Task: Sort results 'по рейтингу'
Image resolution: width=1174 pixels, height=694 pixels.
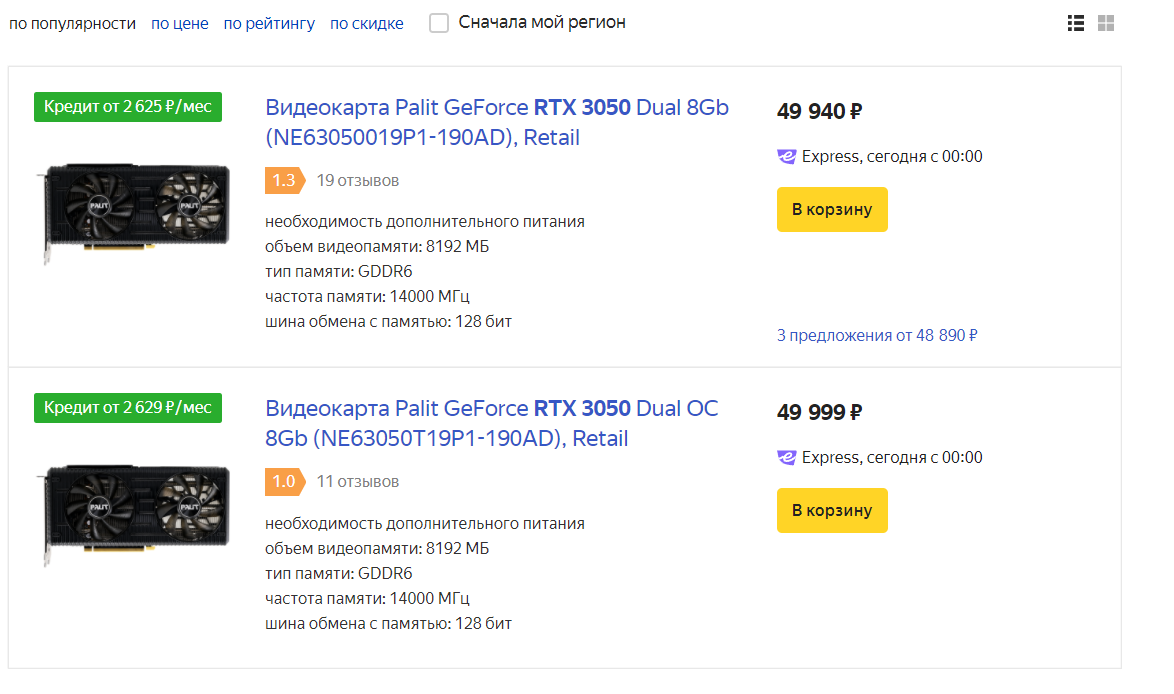Action: pos(269,23)
